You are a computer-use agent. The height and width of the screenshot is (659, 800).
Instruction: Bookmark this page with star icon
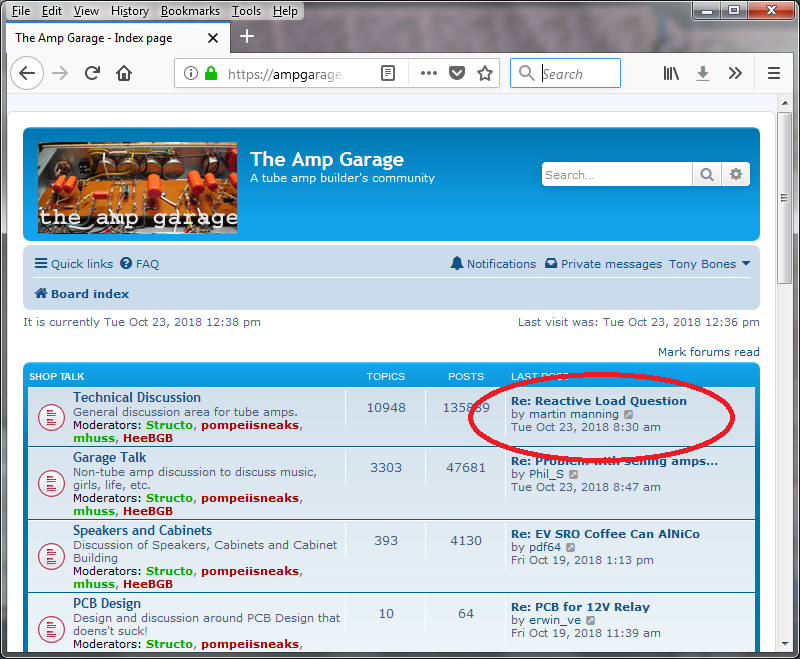coord(485,73)
